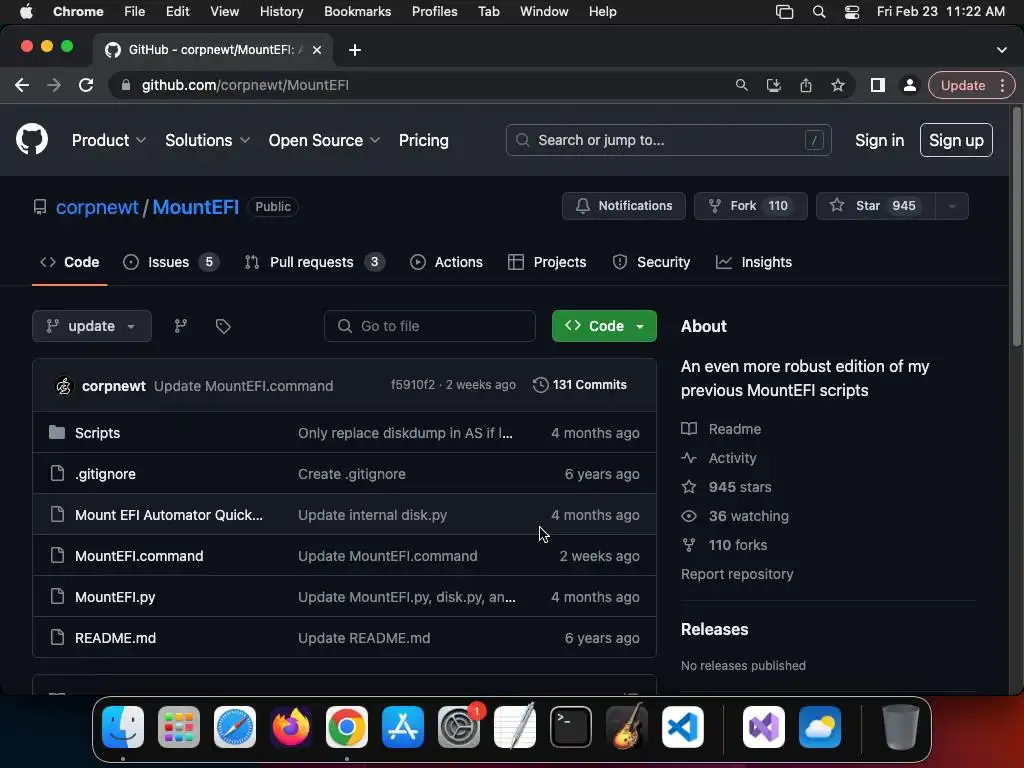
Task: Launch Firefox from the Dock
Action: pyautogui.click(x=291, y=726)
